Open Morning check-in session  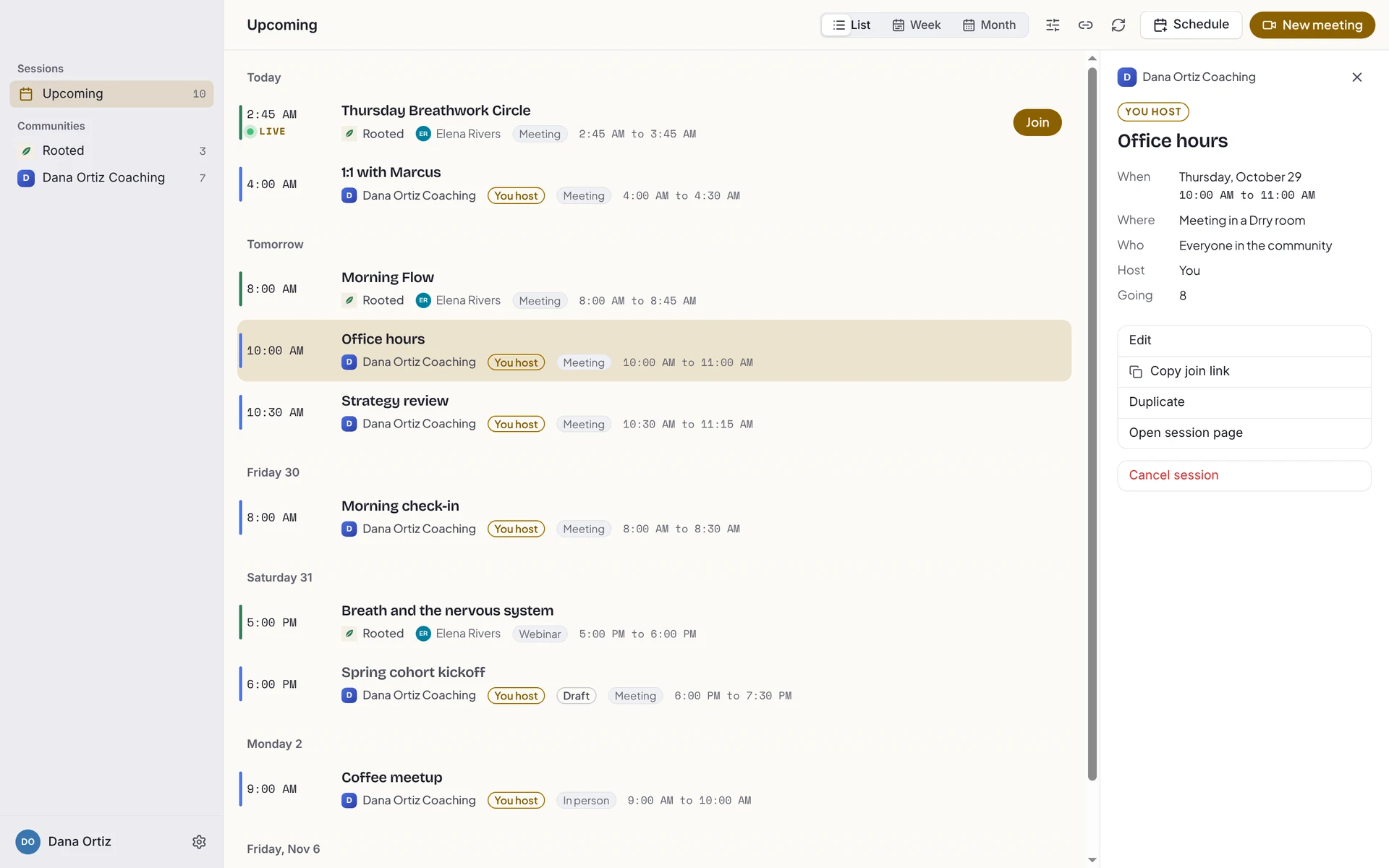(654, 518)
